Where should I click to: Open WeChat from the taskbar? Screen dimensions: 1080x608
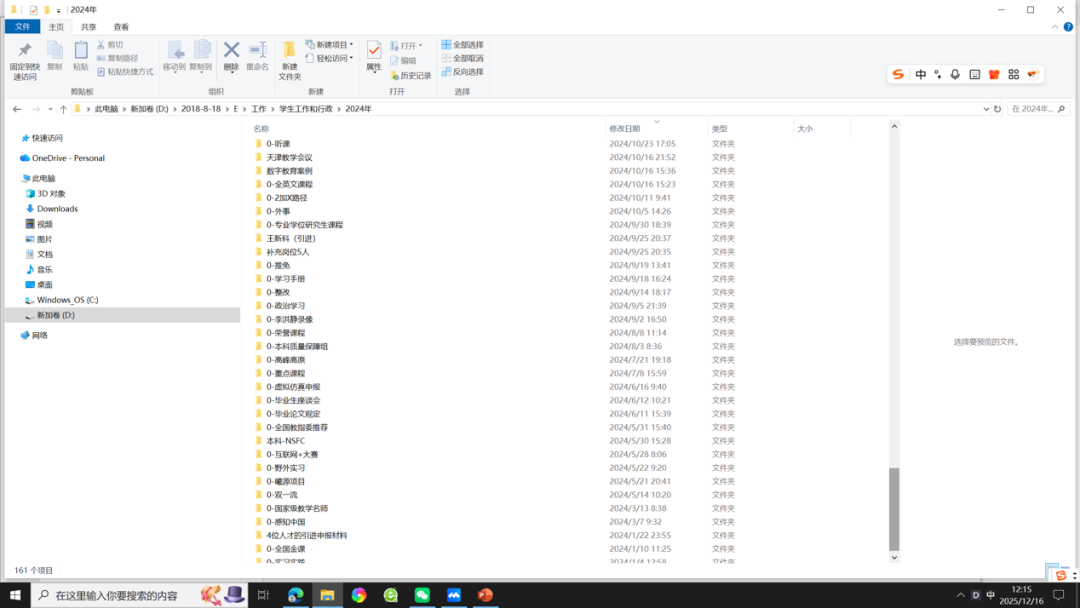(422, 595)
